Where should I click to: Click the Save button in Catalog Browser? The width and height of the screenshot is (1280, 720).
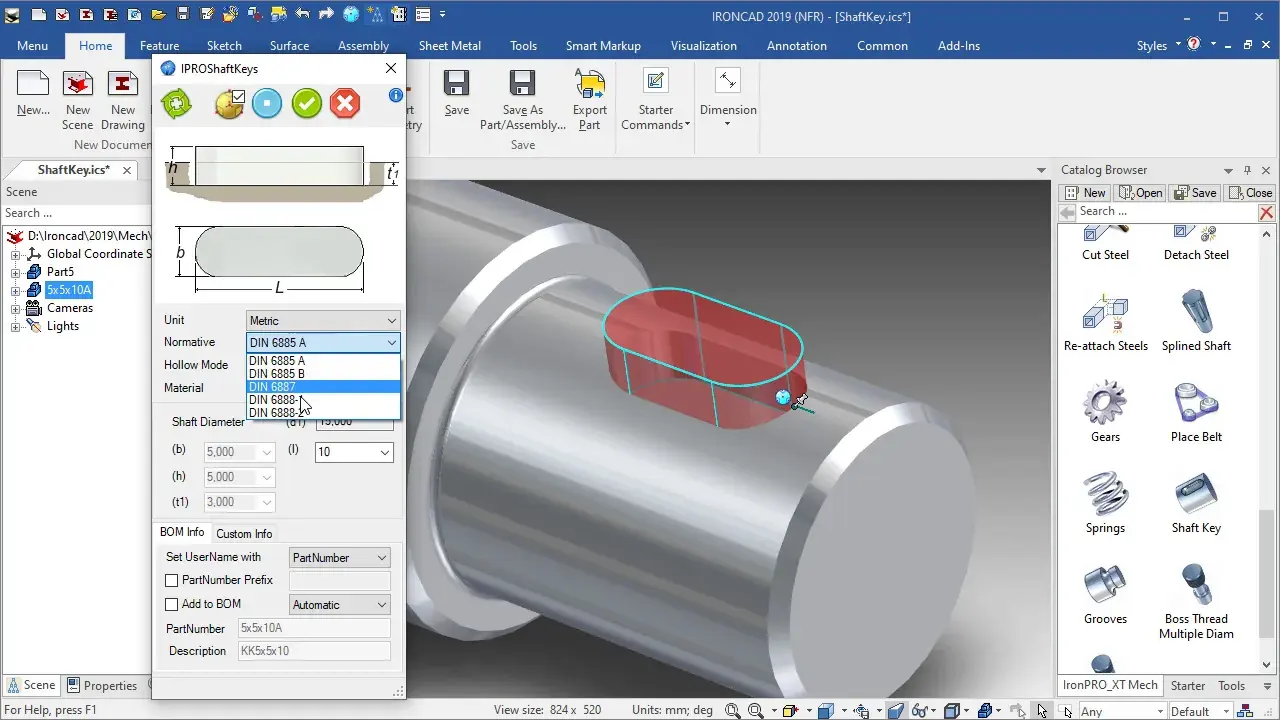[1195, 193]
